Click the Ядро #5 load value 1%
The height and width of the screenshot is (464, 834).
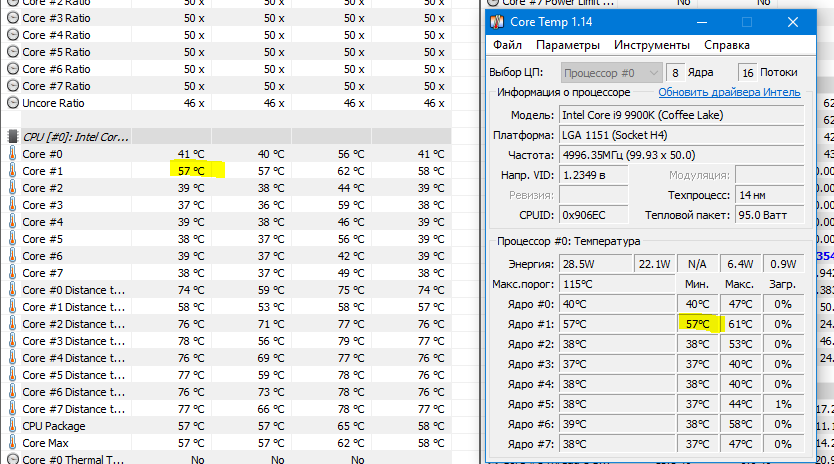pos(783,404)
